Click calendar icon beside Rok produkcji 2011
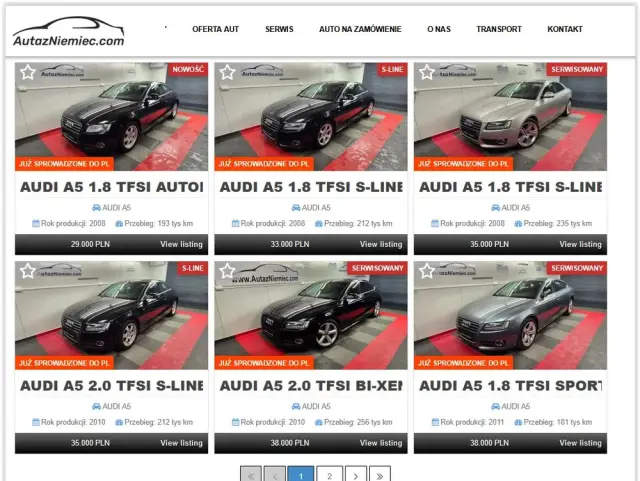640x481 pixels. click(435, 422)
